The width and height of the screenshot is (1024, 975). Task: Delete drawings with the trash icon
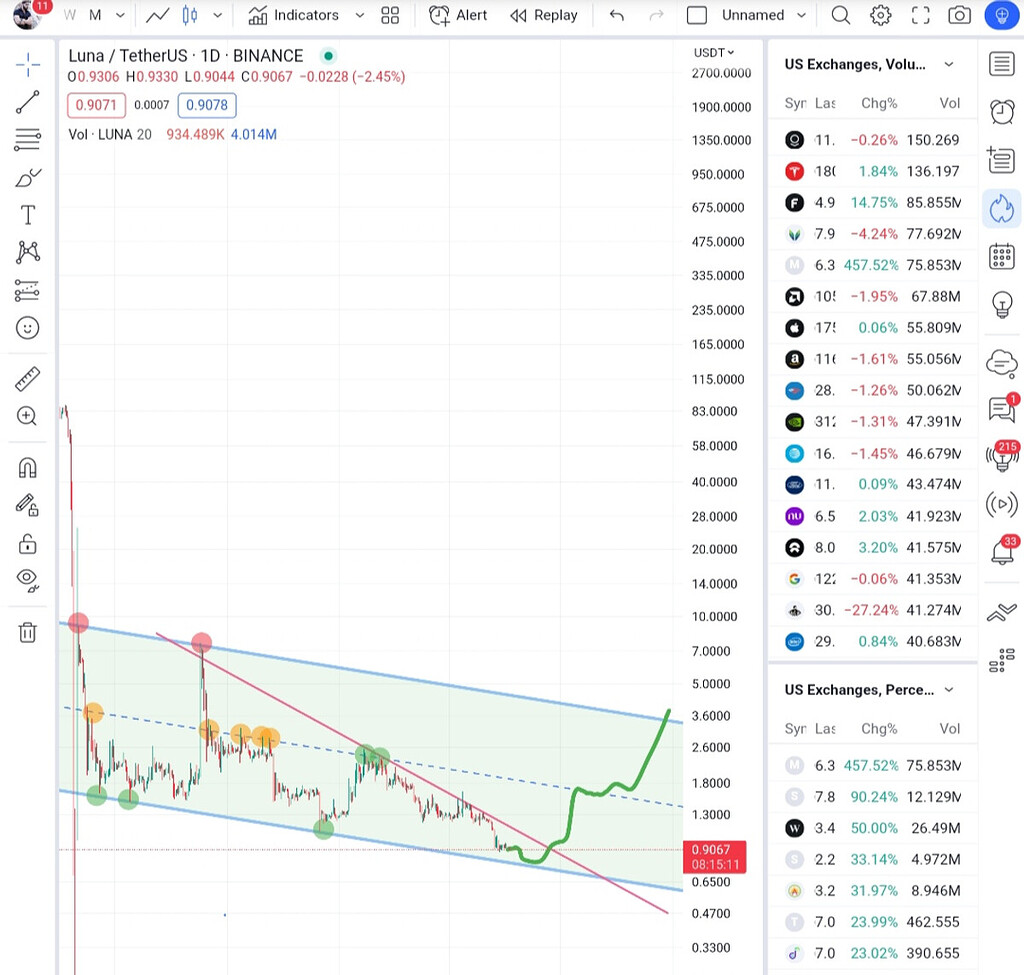(27, 632)
